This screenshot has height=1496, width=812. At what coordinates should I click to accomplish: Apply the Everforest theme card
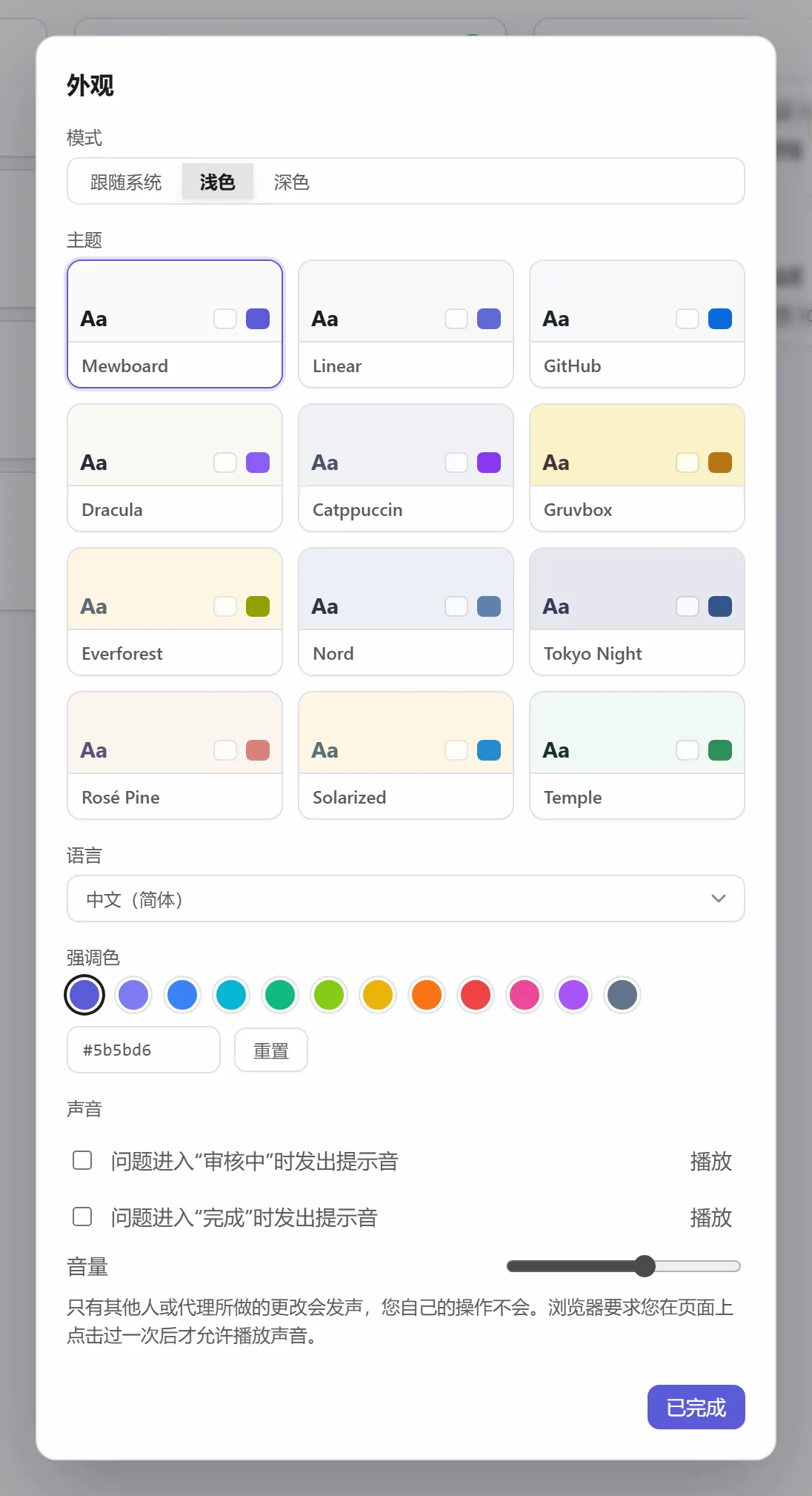(175, 612)
